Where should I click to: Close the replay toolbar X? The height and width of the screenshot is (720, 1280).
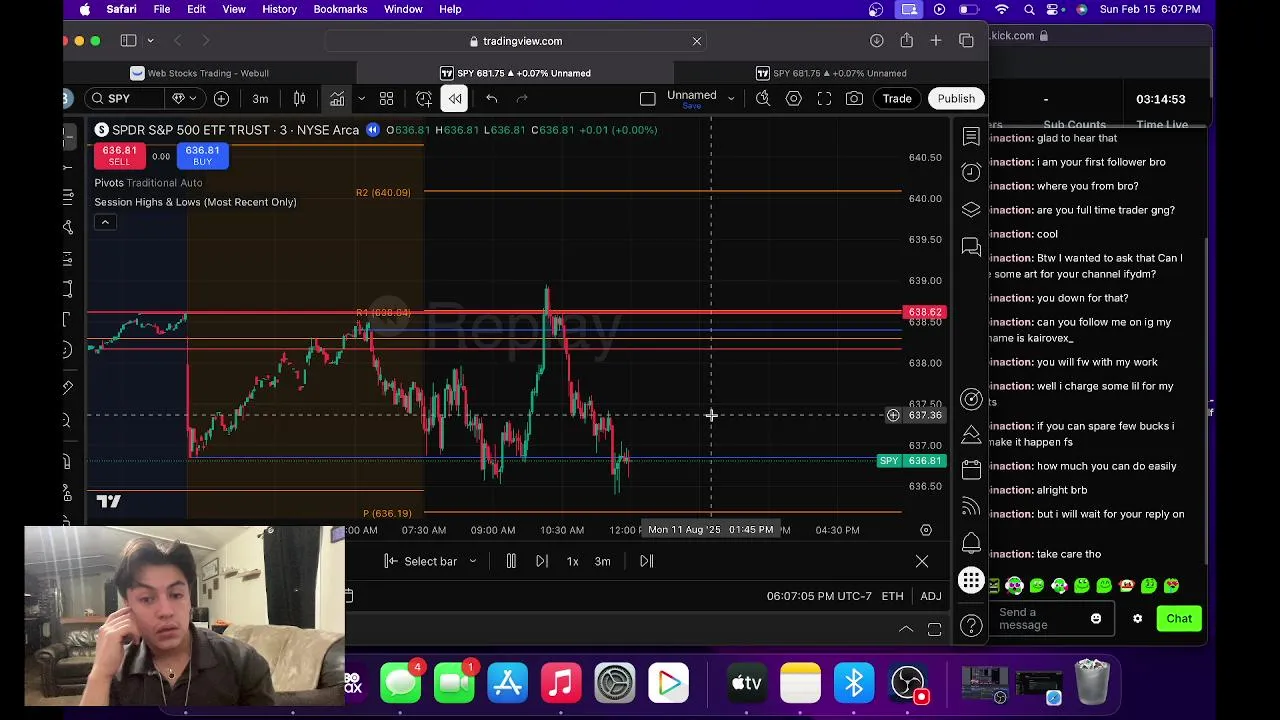(x=922, y=561)
